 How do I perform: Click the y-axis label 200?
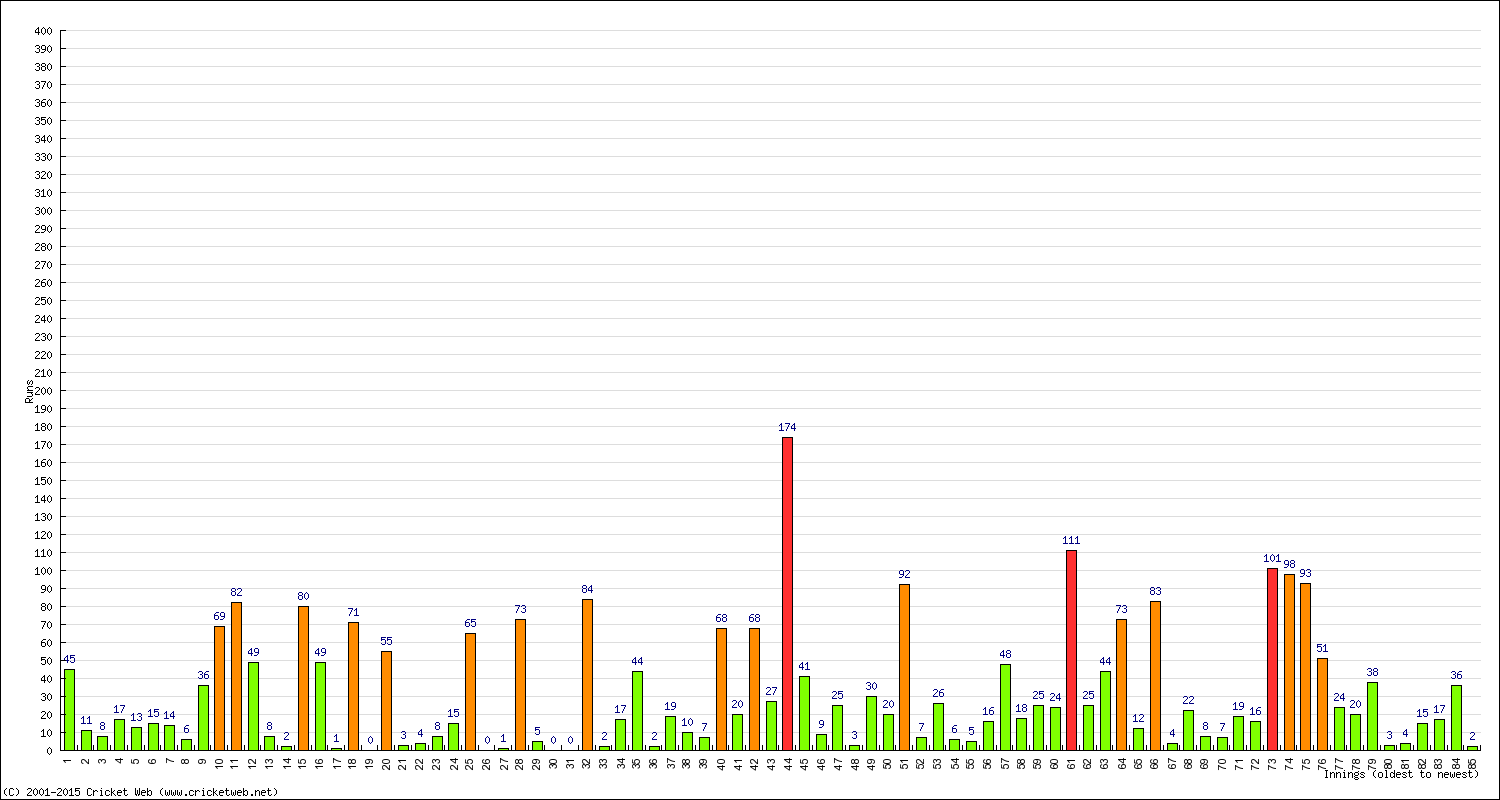[43, 391]
